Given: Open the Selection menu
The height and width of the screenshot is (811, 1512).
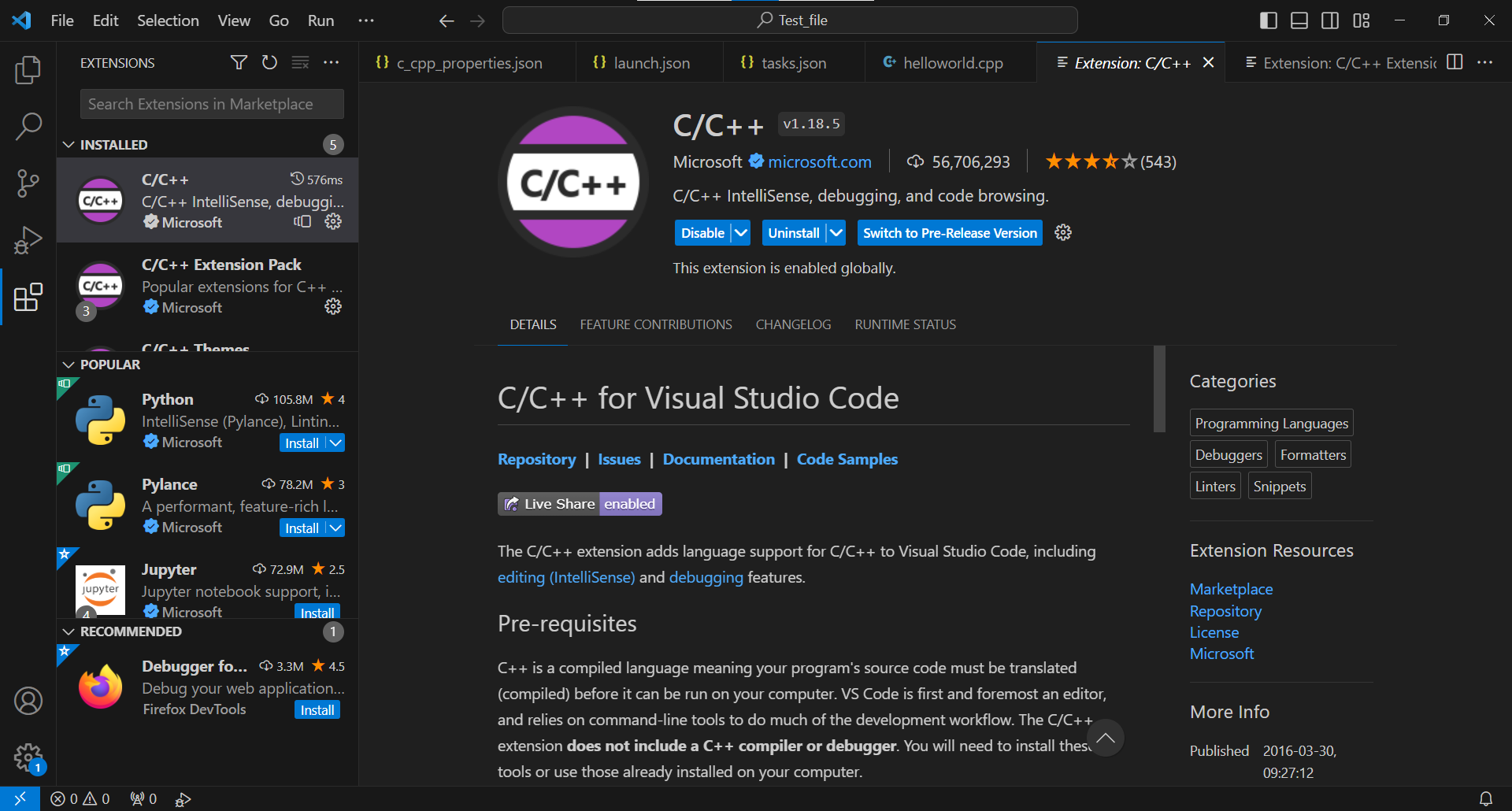Looking at the screenshot, I should point(168,20).
